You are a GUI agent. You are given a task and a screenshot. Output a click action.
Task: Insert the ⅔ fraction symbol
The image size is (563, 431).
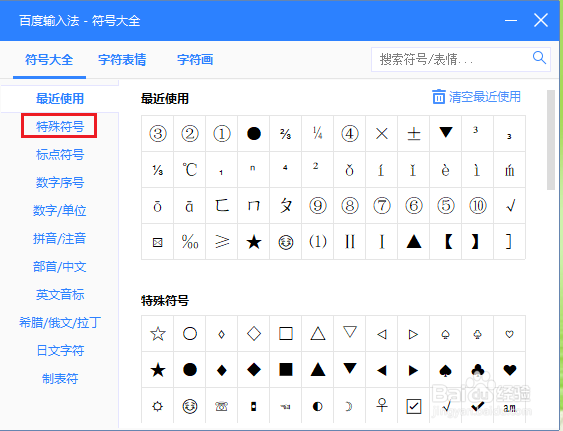click(285, 134)
